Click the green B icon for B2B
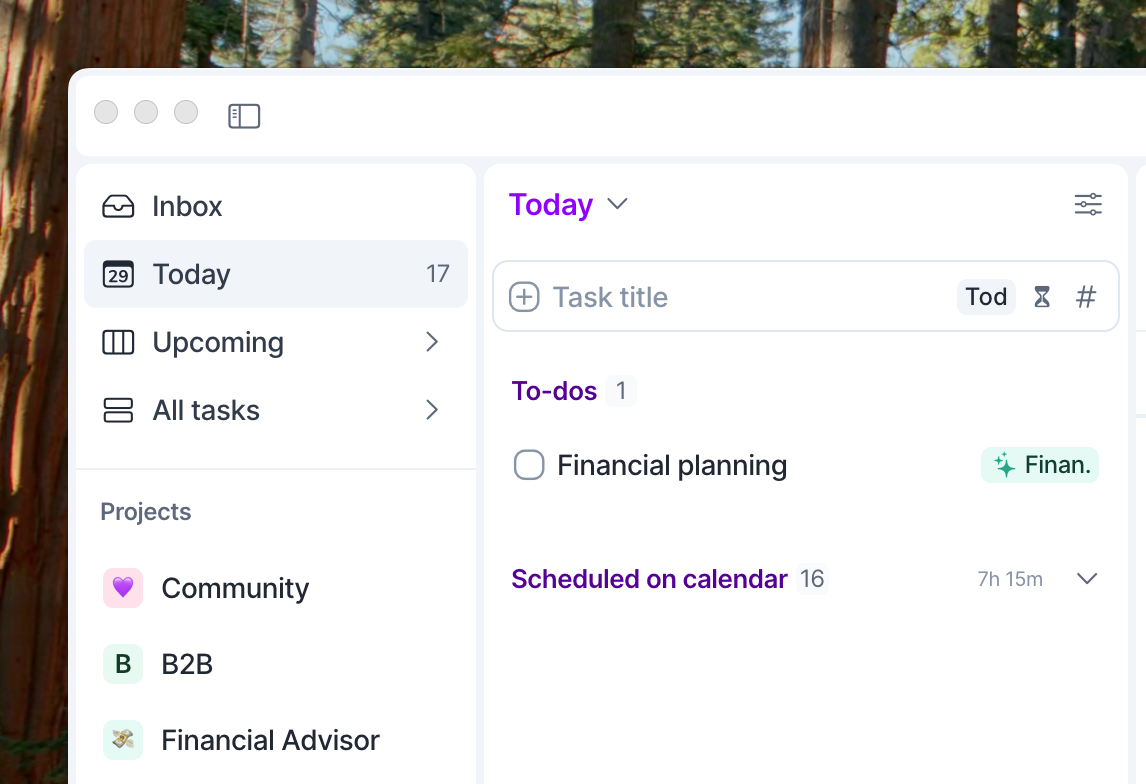 tap(123, 664)
